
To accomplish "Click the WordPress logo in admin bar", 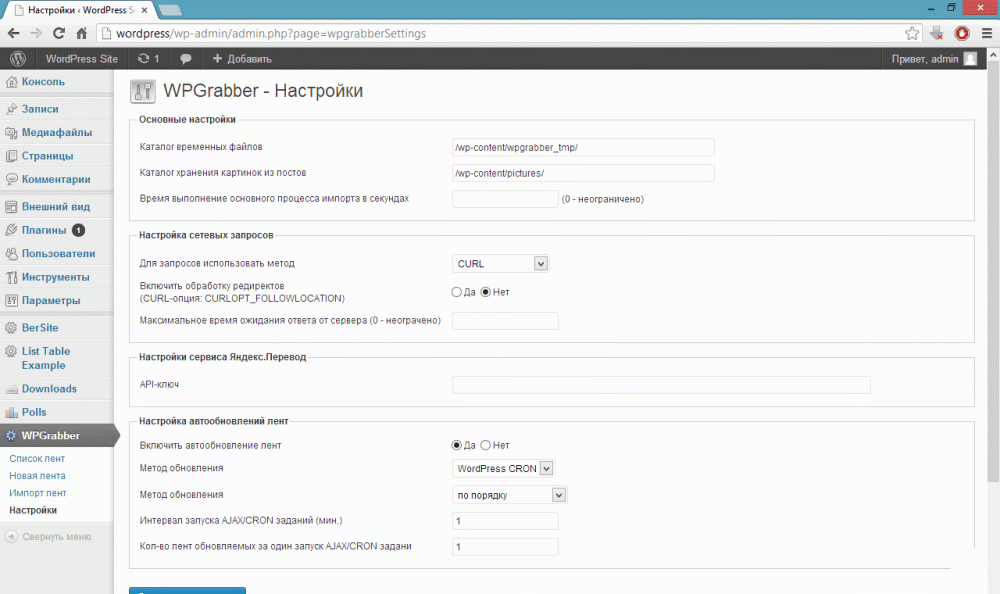I will click(17, 59).
